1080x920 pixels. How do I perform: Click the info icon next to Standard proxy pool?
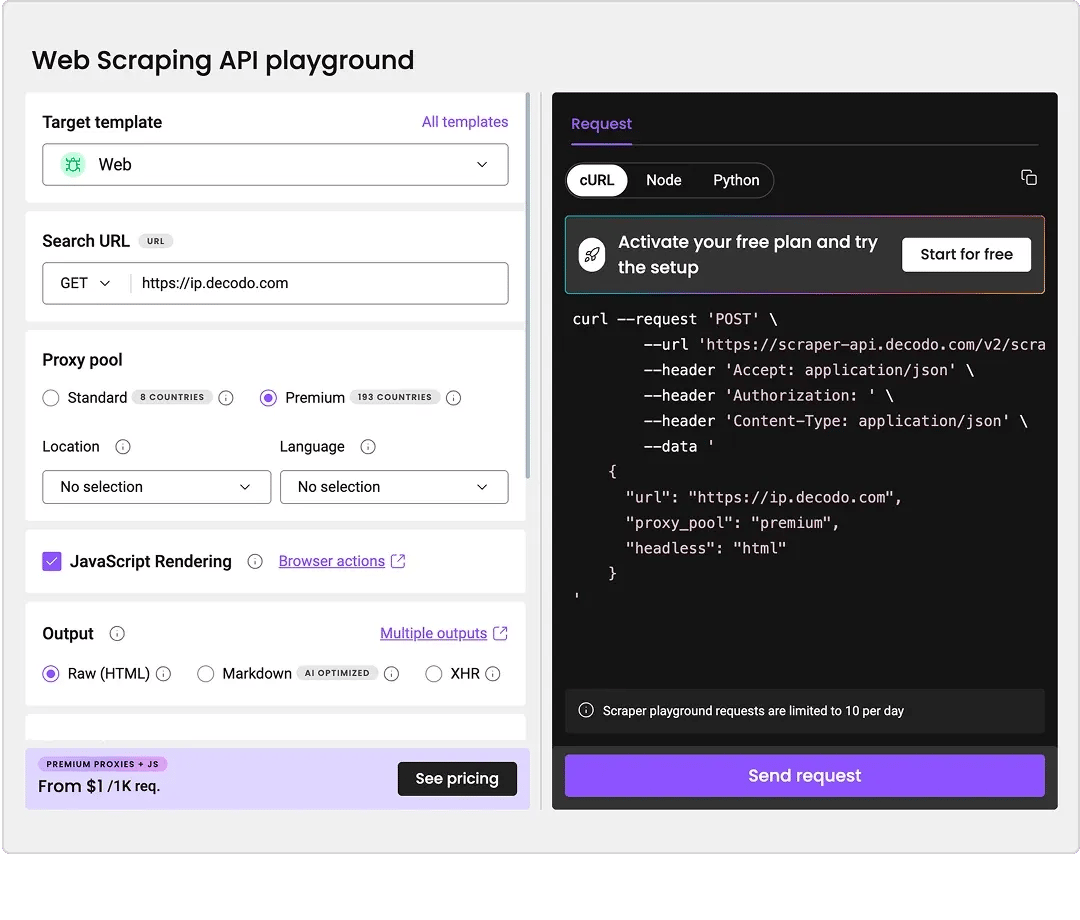(226, 398)
